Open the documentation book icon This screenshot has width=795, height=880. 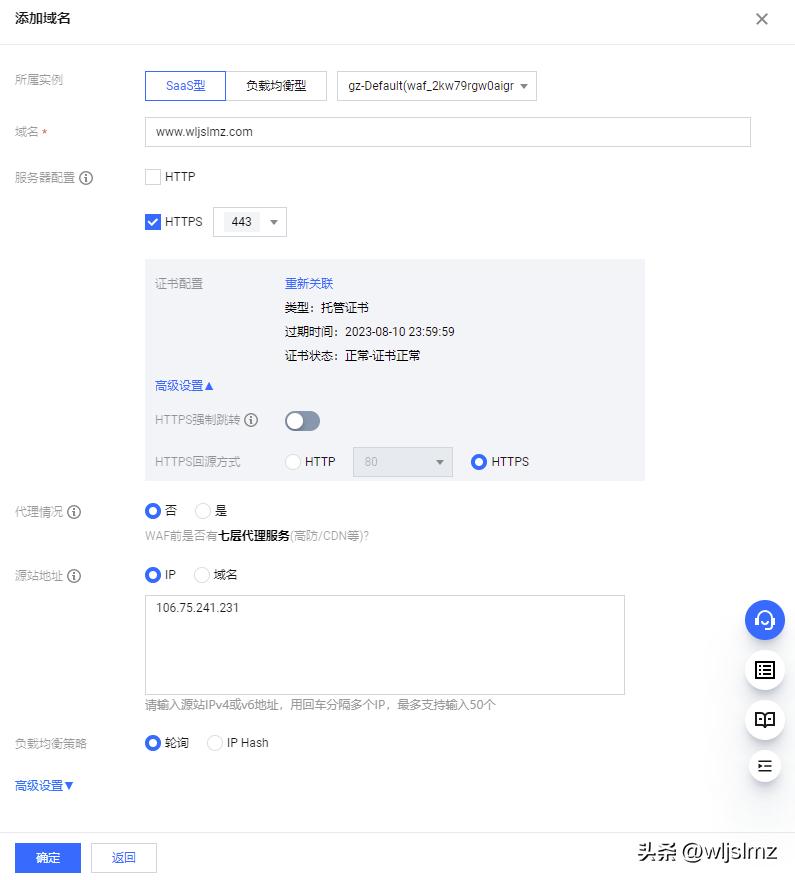(x=765, y=719)
